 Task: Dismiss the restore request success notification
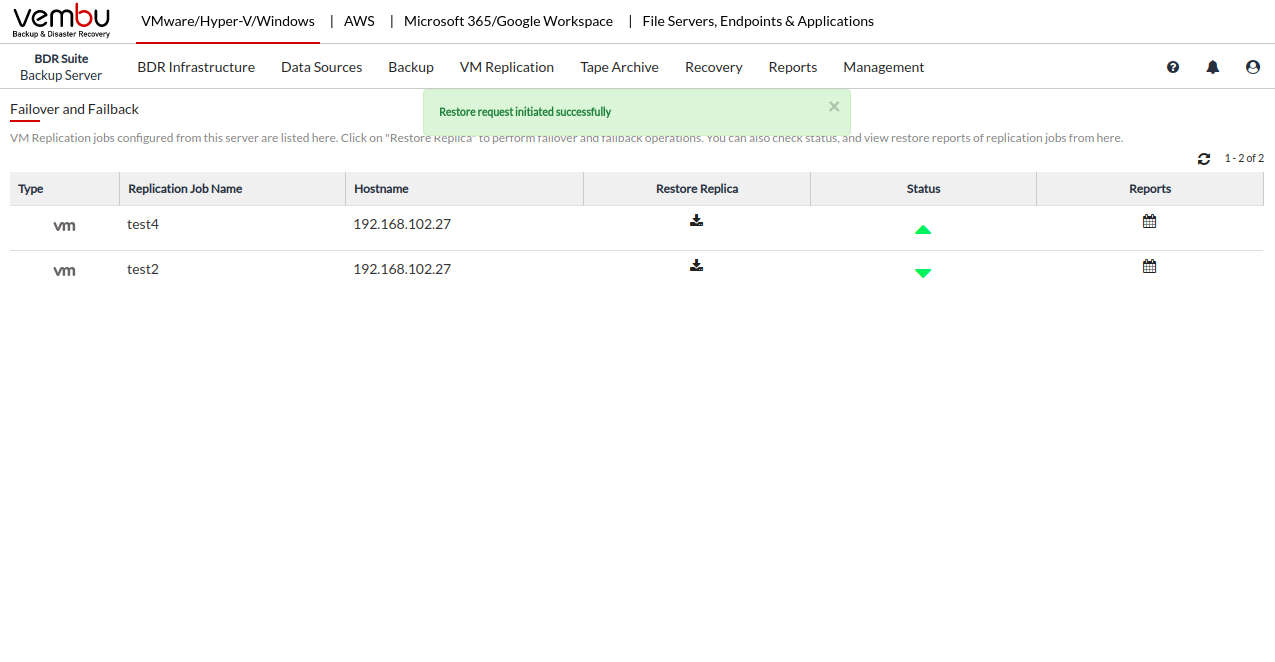(x=834, y=106)
